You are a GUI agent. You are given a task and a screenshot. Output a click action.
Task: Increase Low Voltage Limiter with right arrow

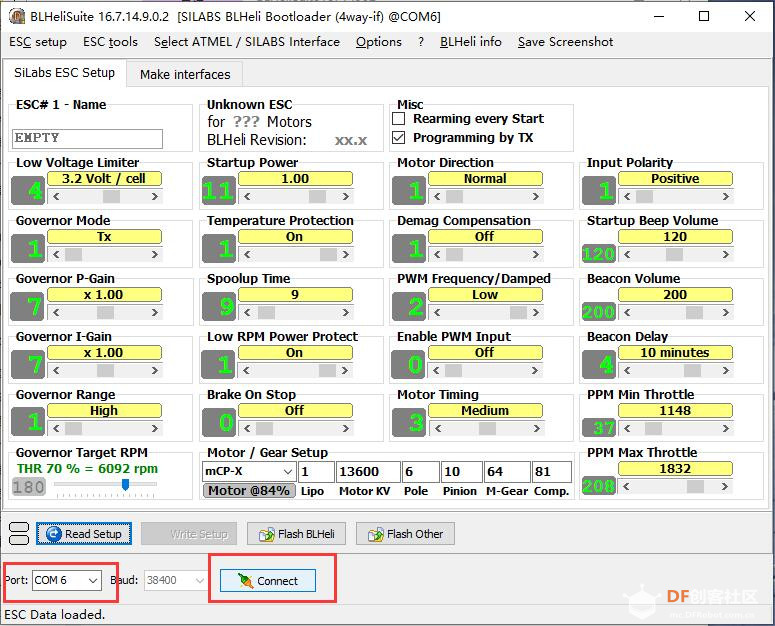click(x=155, y=196)
